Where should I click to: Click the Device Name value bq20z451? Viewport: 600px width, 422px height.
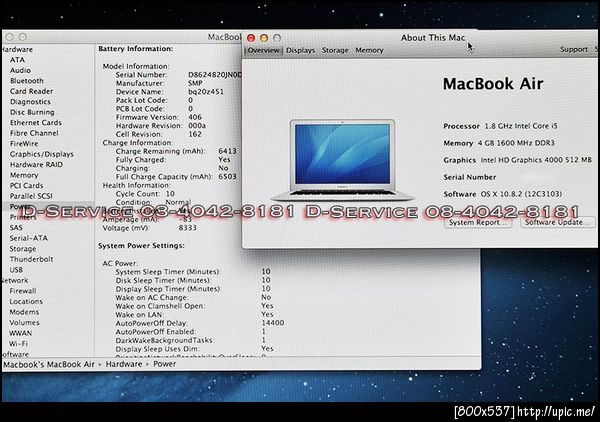coord(206,92)
